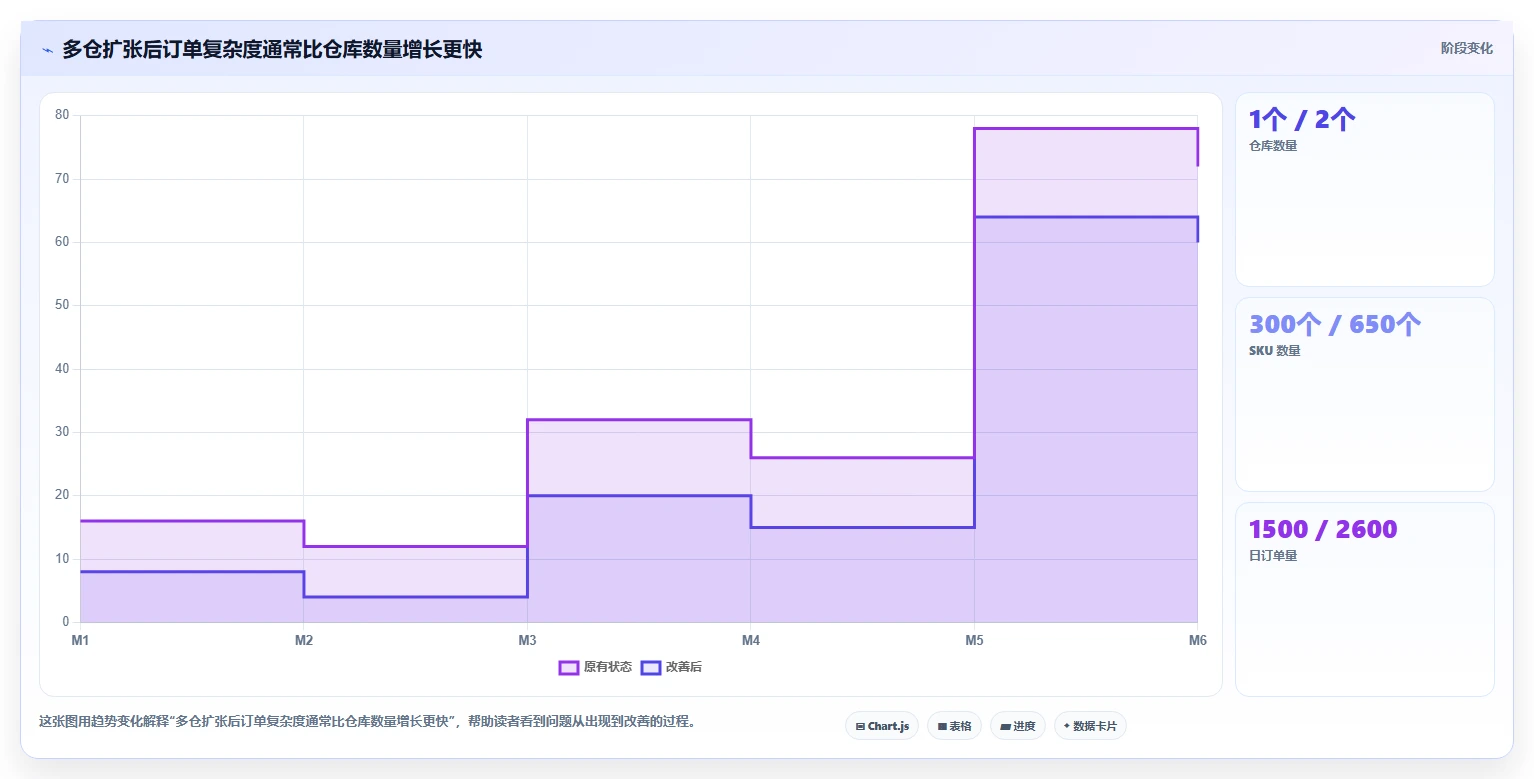This screenshot has width=1534, height=779.
Task: Click the 10 y-axis tick label
Action: point(62,559)
